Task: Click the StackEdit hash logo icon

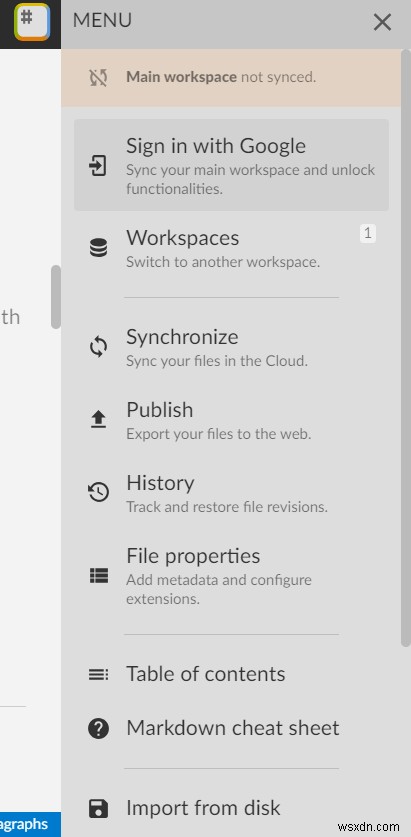Action: (x=32, y=22)
